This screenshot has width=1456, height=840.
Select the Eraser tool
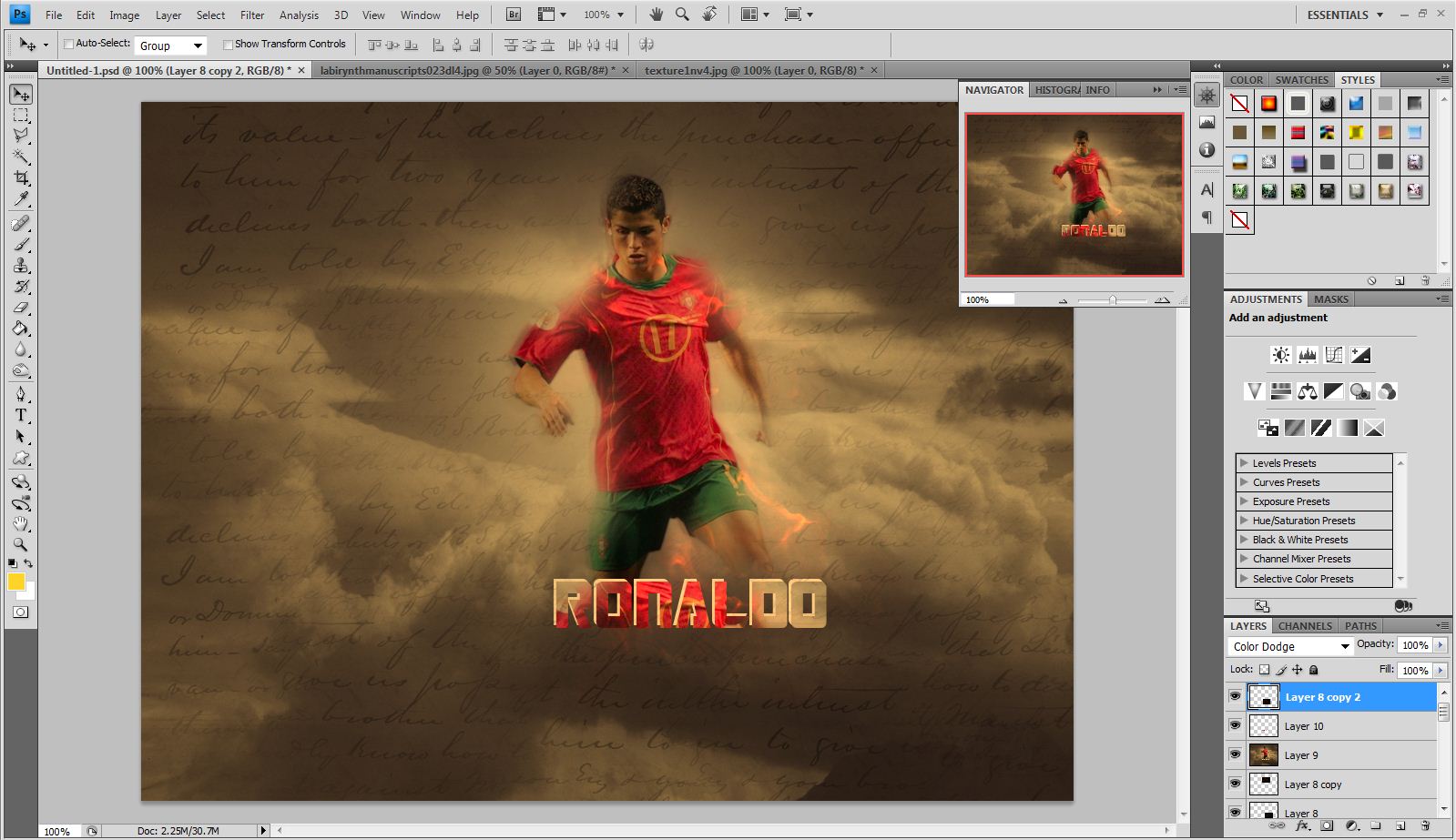[21, 308]
